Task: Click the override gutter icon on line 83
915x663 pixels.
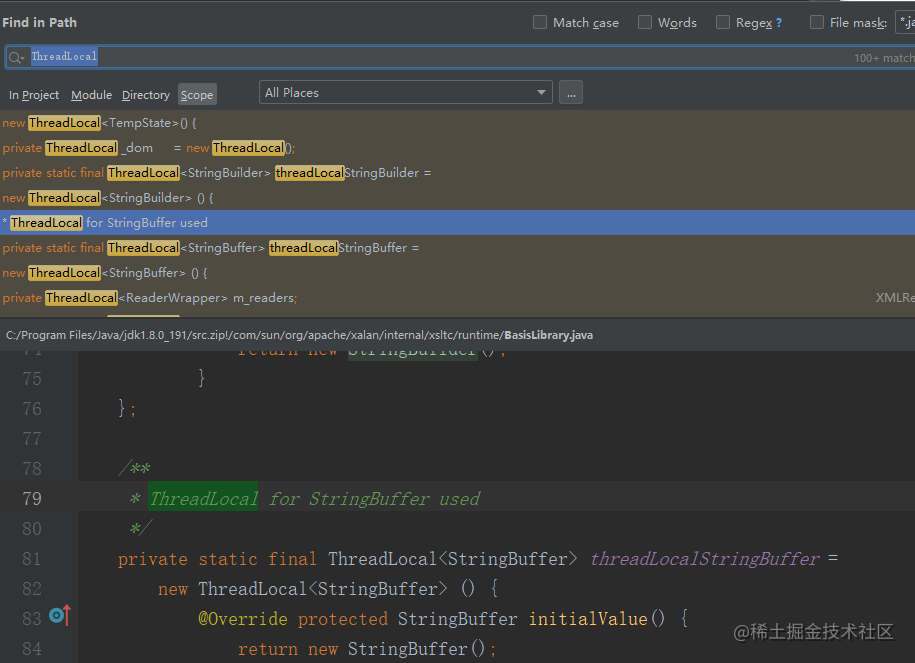Action: tap(60, 615)
